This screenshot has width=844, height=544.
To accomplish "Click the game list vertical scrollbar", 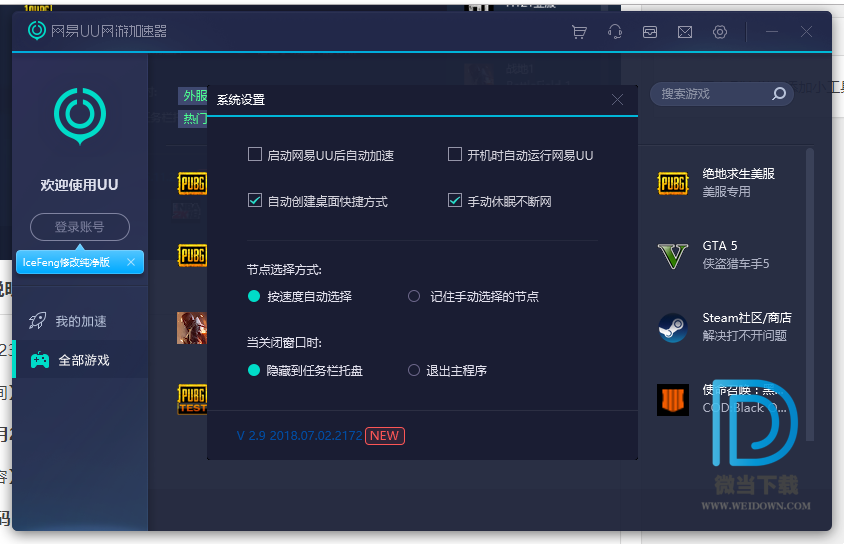I will click(810, 295).
